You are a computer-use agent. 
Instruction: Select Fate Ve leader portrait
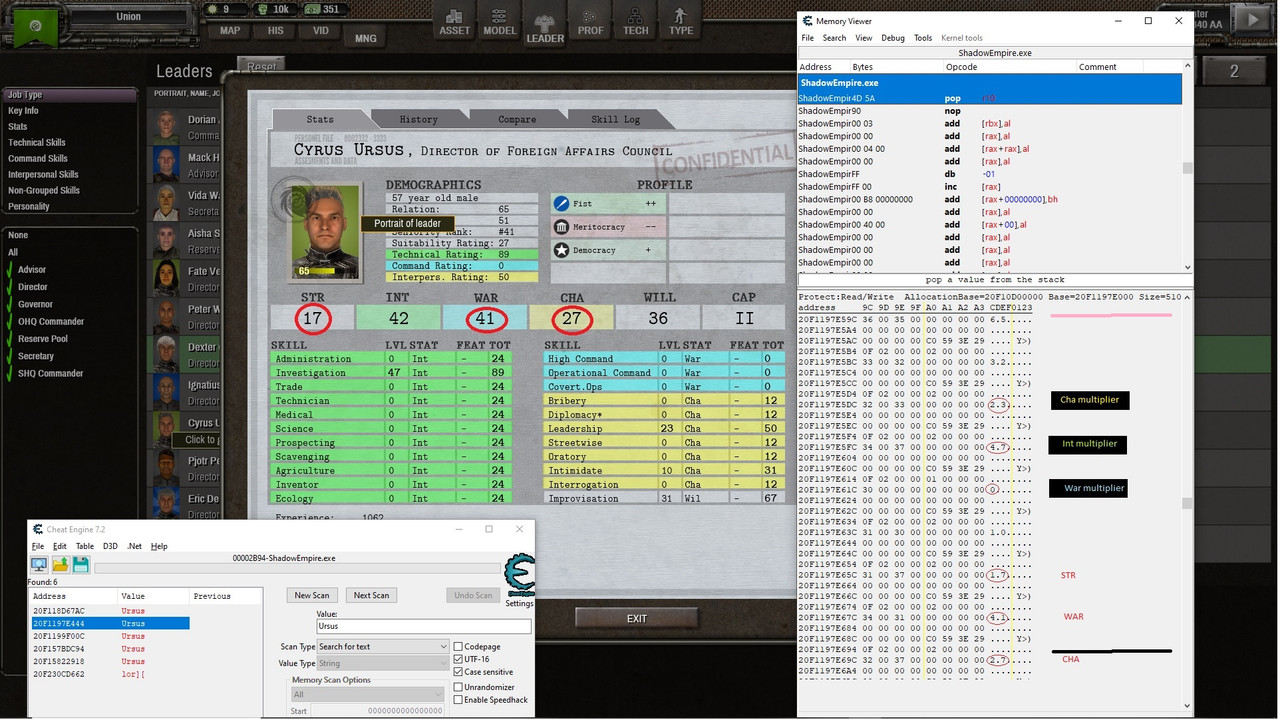tap(166, 278)
